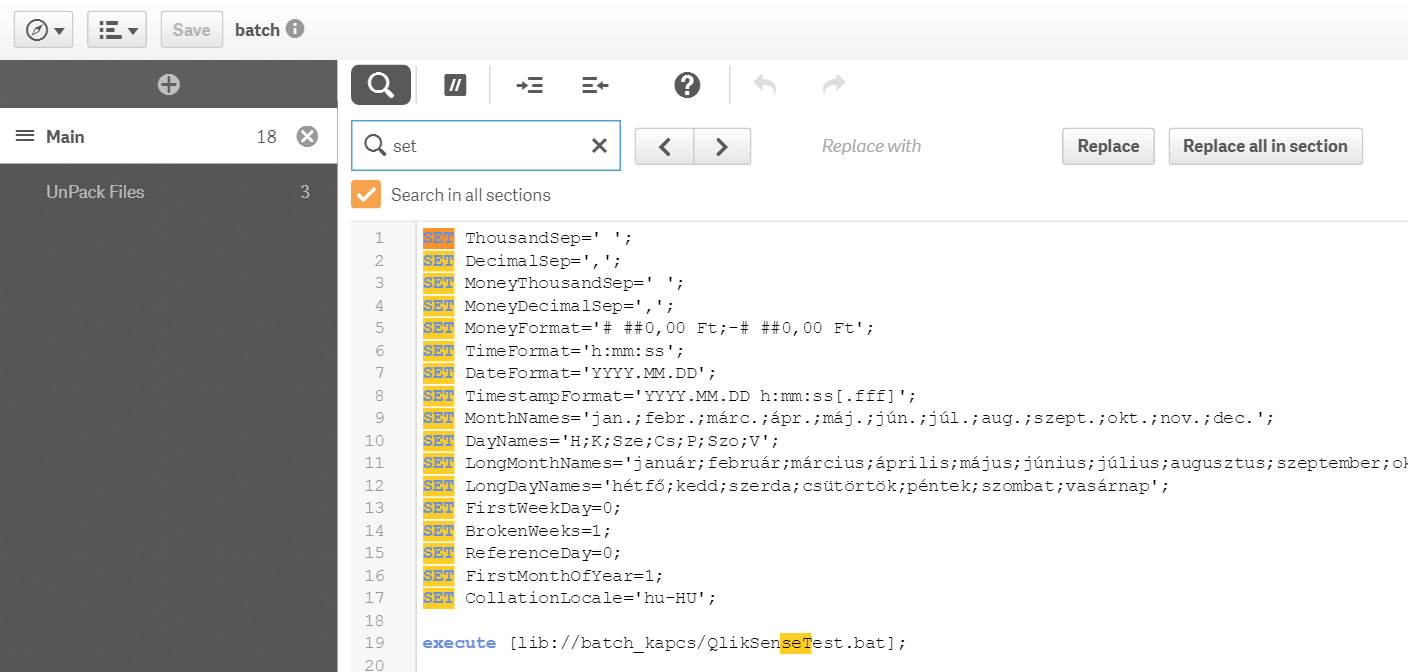Click the undo arrow icon

[x=765, y=85]
